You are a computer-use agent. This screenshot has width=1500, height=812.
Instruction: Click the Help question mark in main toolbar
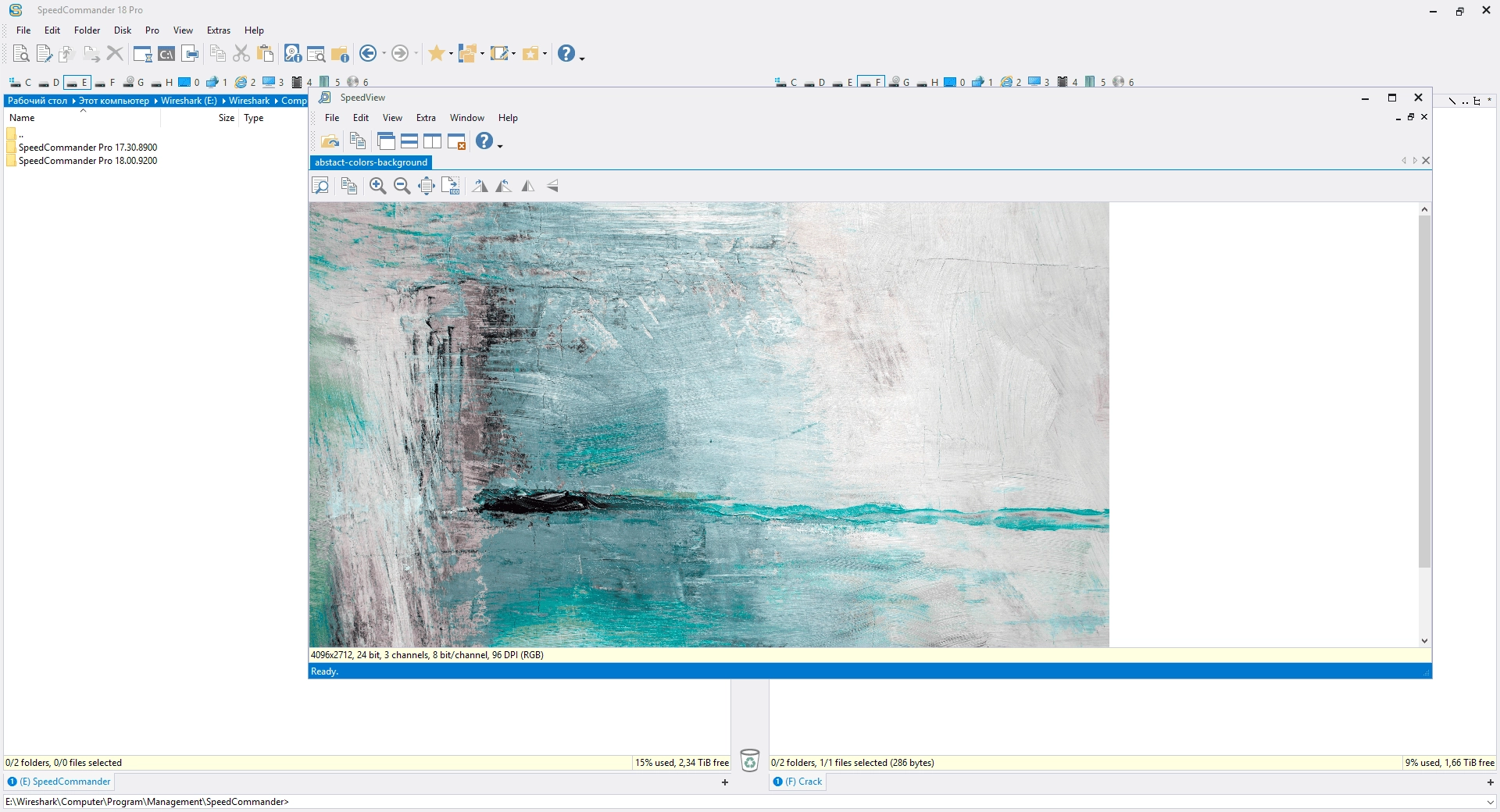(566, 53)
